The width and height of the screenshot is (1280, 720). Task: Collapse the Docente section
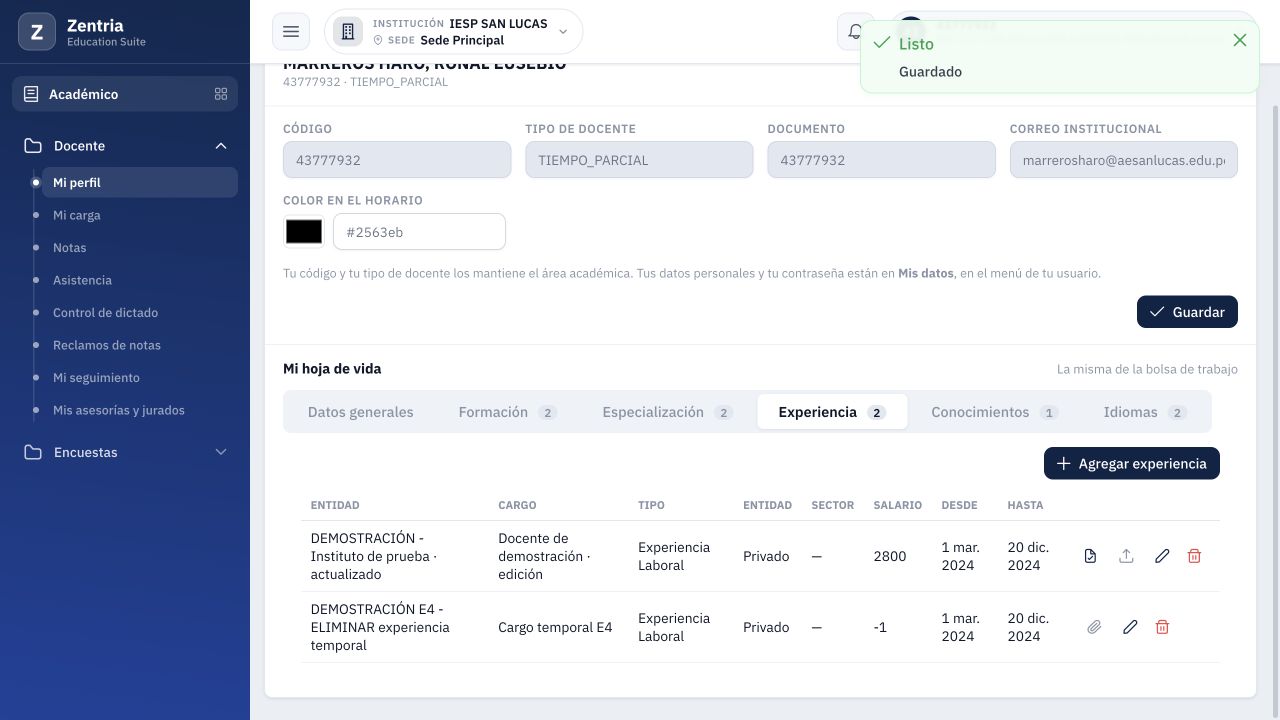click(x=221, y=146)
